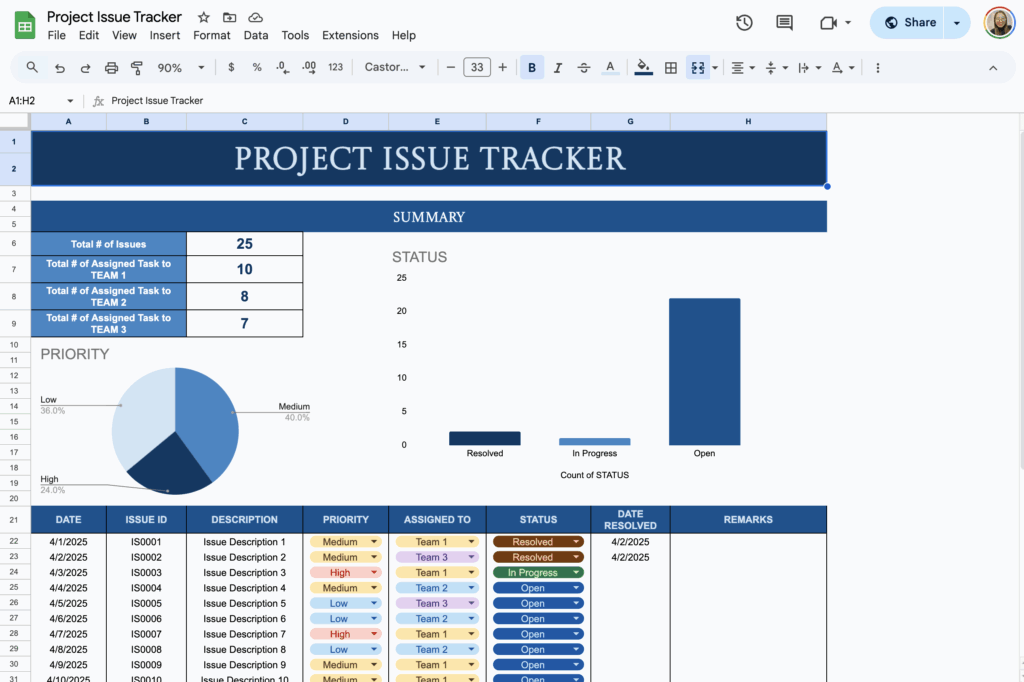The image size is (1024, 682).
Task: Open the comments panel
Action: [784, 22]
